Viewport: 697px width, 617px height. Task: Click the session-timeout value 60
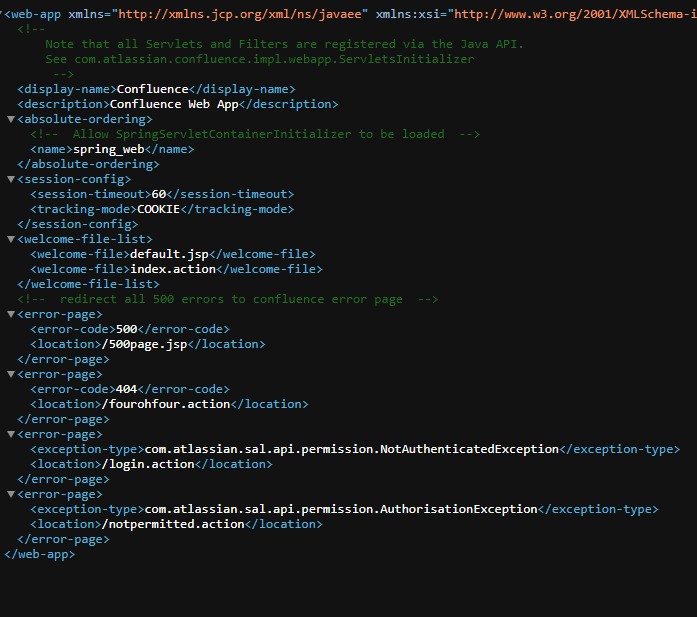point(159,194)
